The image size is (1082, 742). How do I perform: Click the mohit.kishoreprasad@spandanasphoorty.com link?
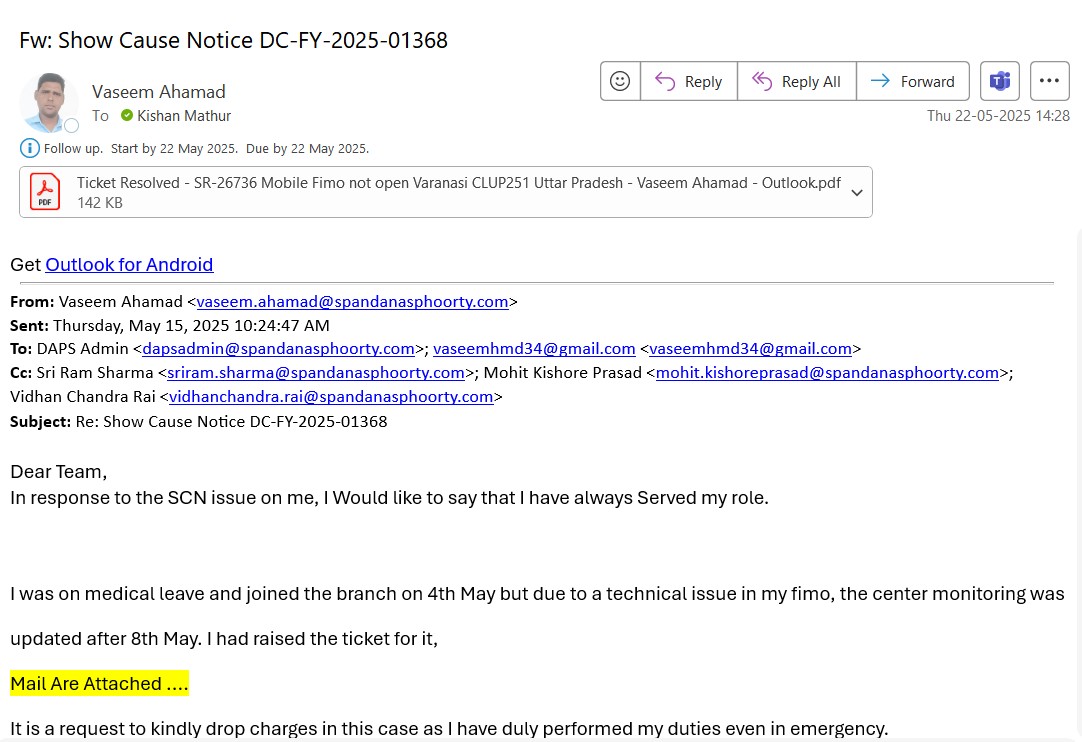[x=827, y=373]
